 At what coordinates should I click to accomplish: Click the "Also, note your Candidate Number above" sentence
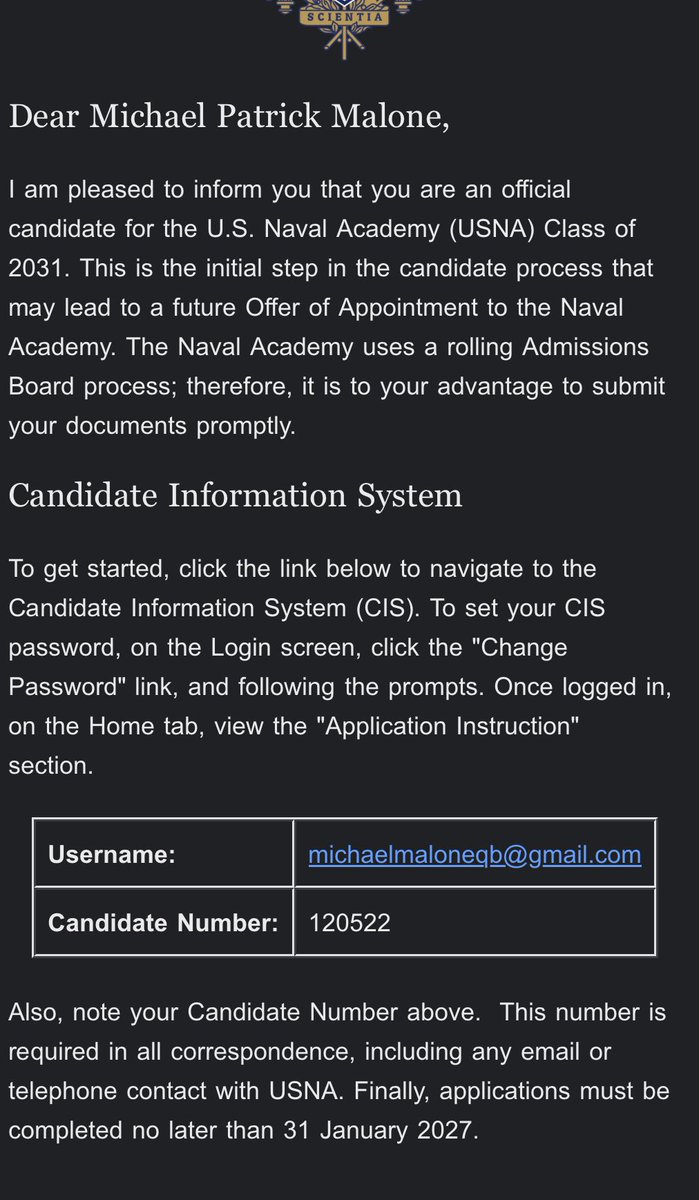pos(243,1012)
